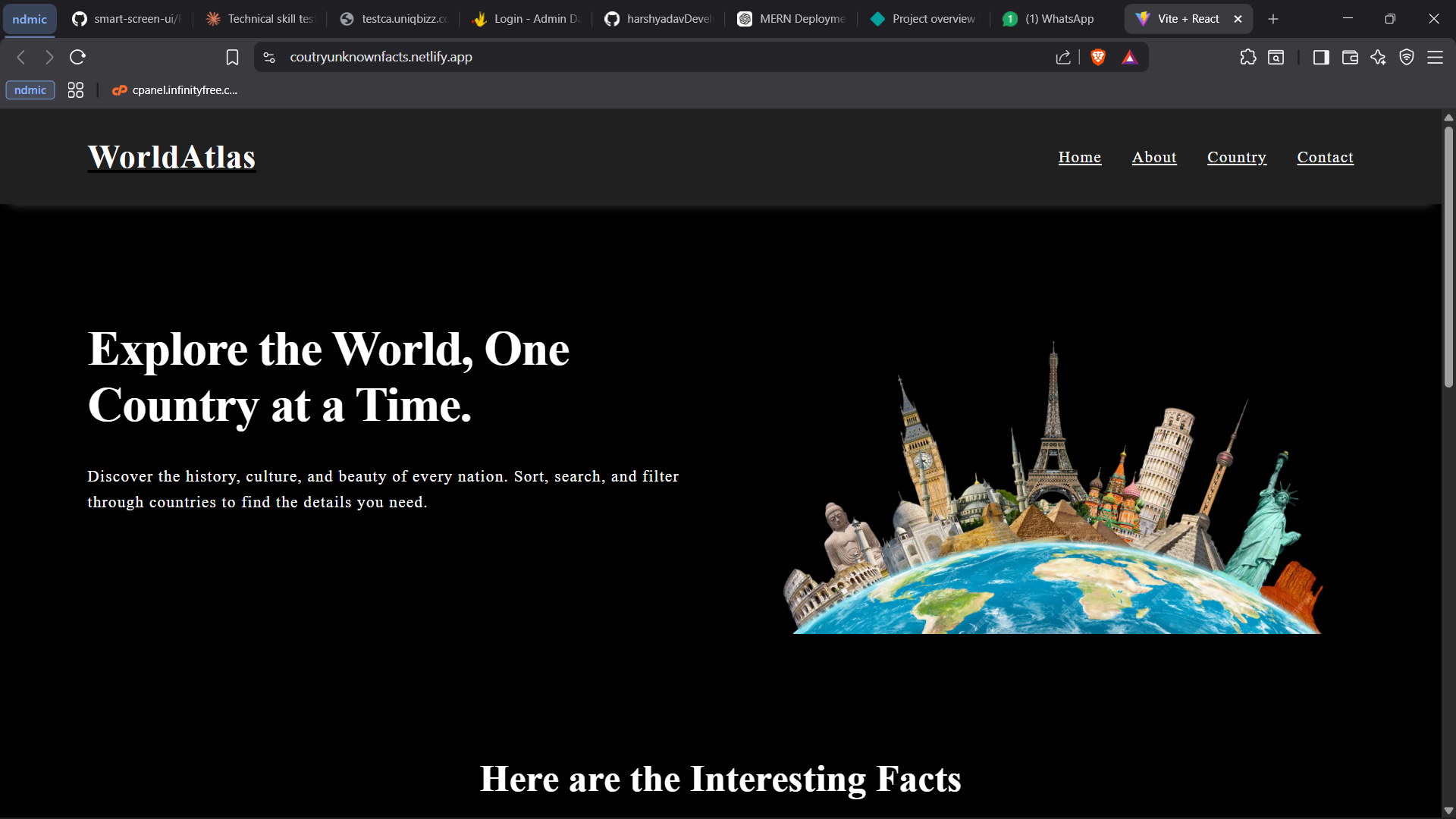Switch to the MERN Deployment tab
Viewport: 1456px width, 819px height.
tap(792, 19)
